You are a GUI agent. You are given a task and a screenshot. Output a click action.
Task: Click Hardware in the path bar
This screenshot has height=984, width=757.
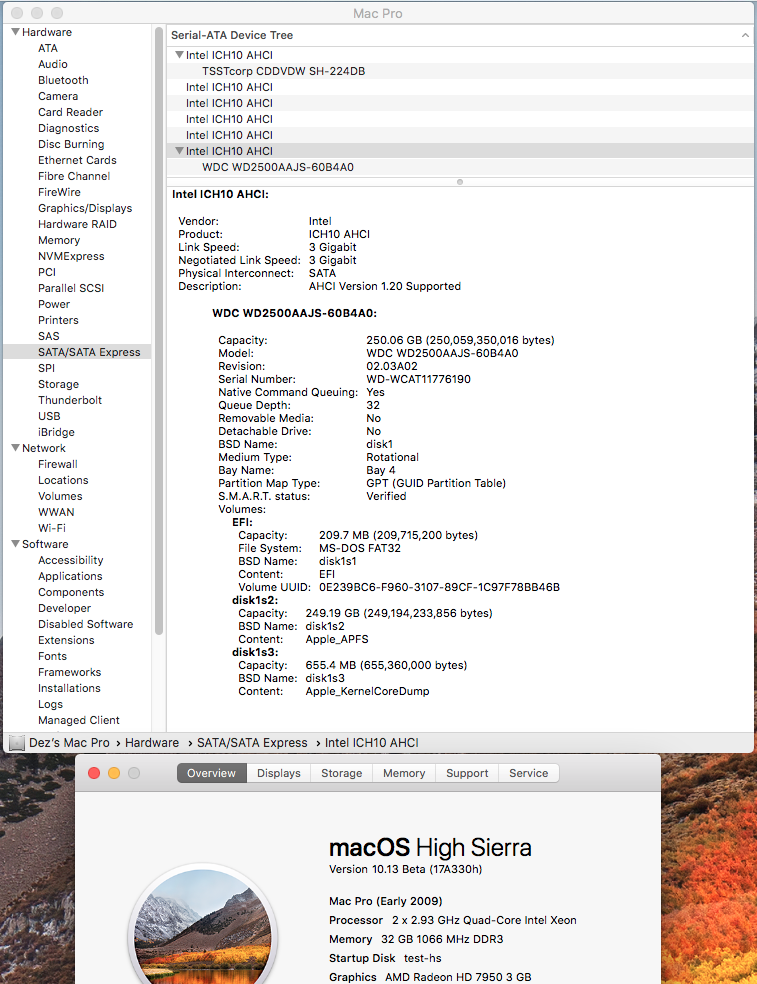coord(152,742)
